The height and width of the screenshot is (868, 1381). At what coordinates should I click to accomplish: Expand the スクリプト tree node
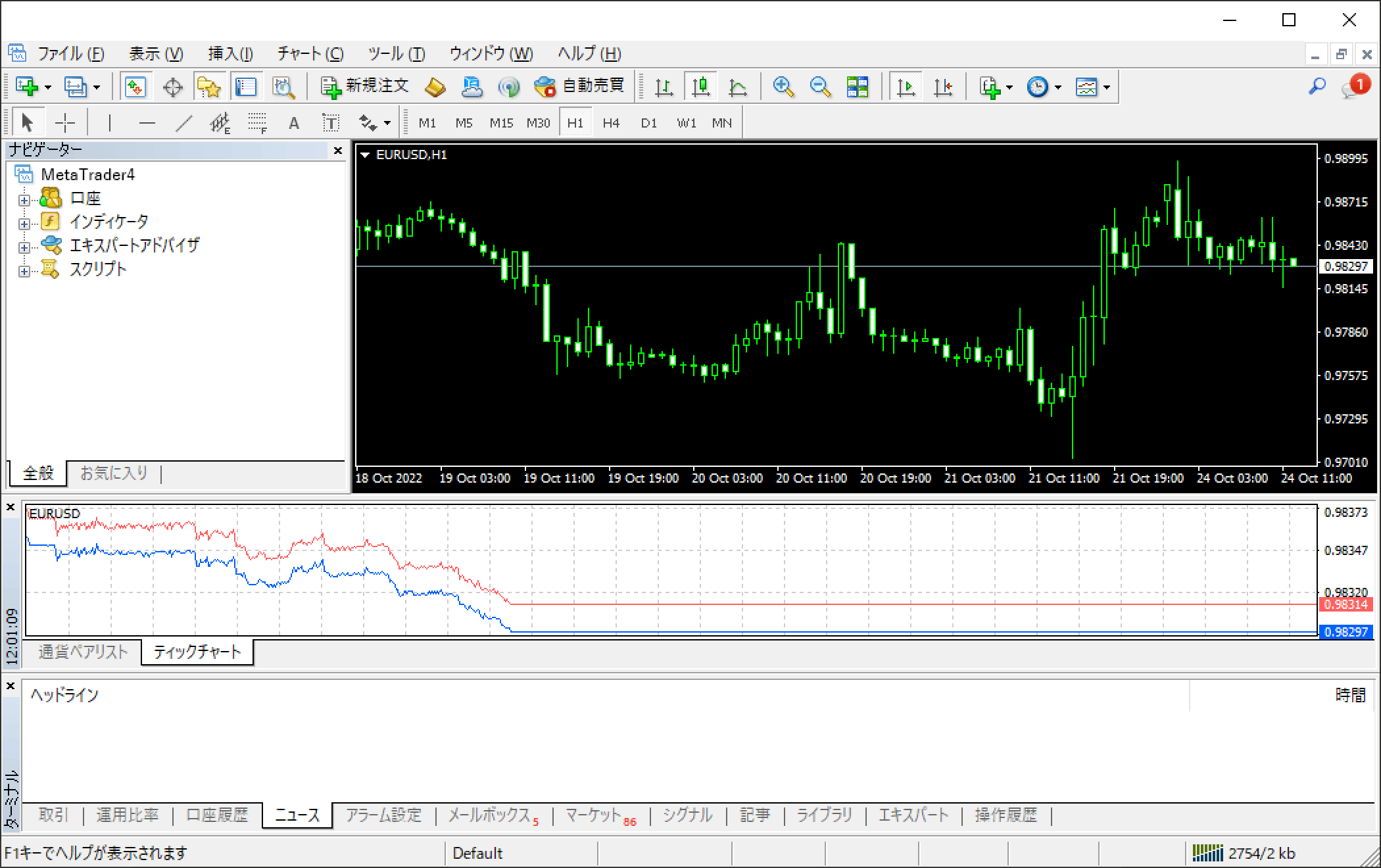pyautogui.click(x=24, y=271)
